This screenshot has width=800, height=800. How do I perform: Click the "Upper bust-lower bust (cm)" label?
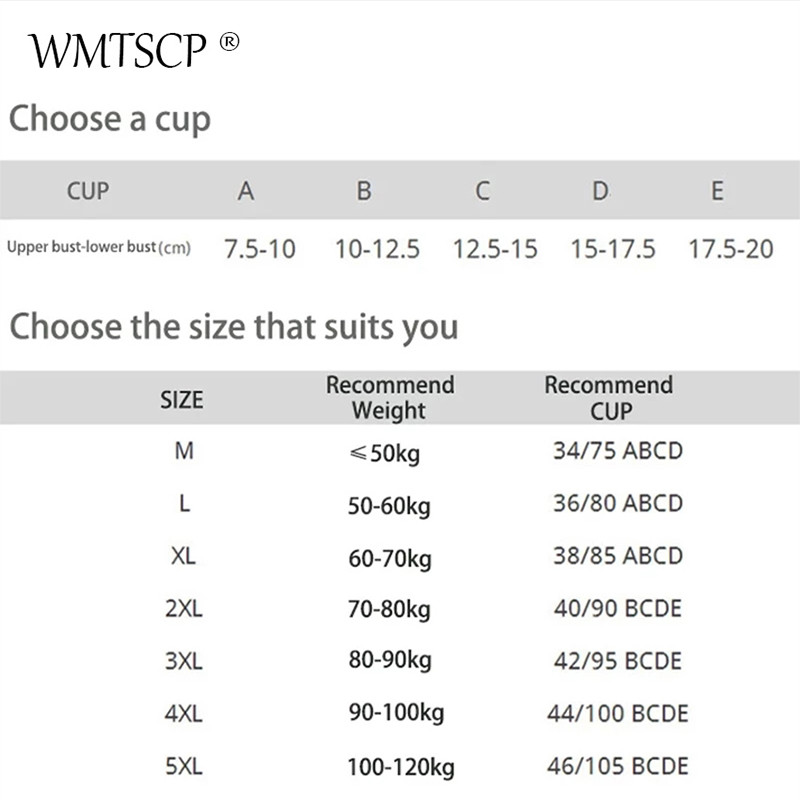tap(98, 246)
